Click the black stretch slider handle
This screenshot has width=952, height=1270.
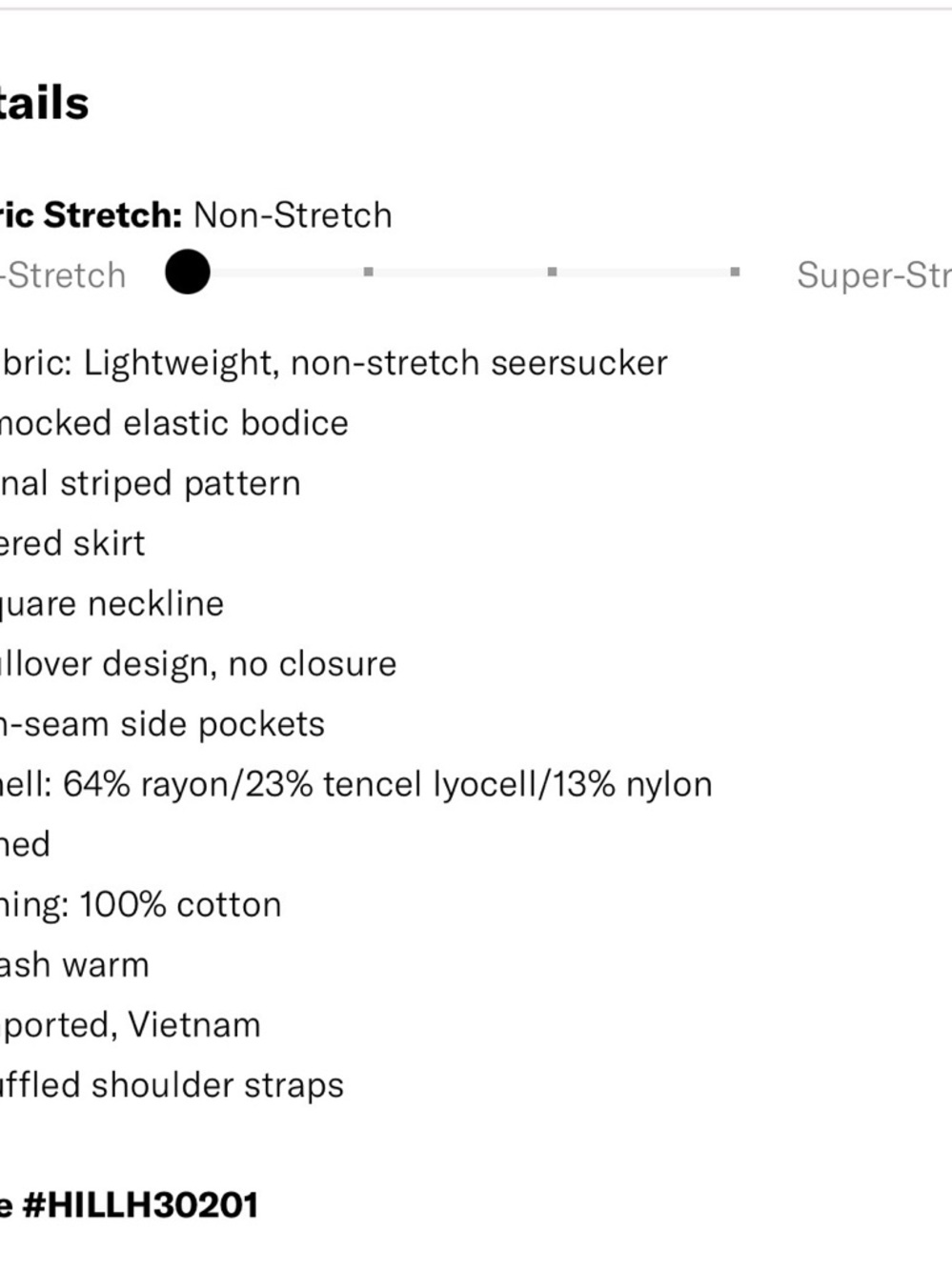[x=187, y=272]
